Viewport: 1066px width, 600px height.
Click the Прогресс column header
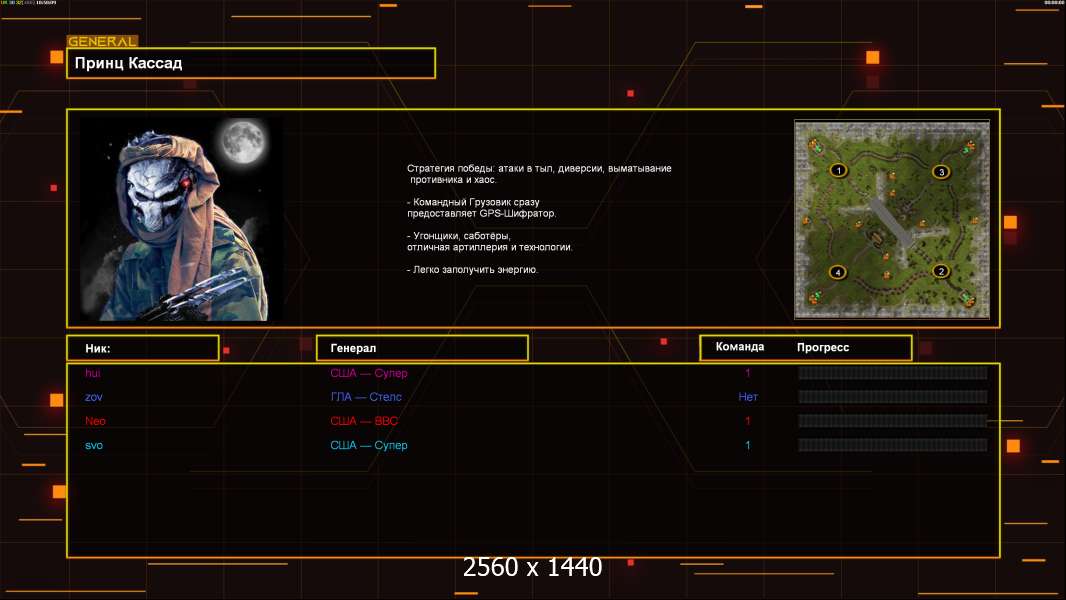(x=823, y=347)
